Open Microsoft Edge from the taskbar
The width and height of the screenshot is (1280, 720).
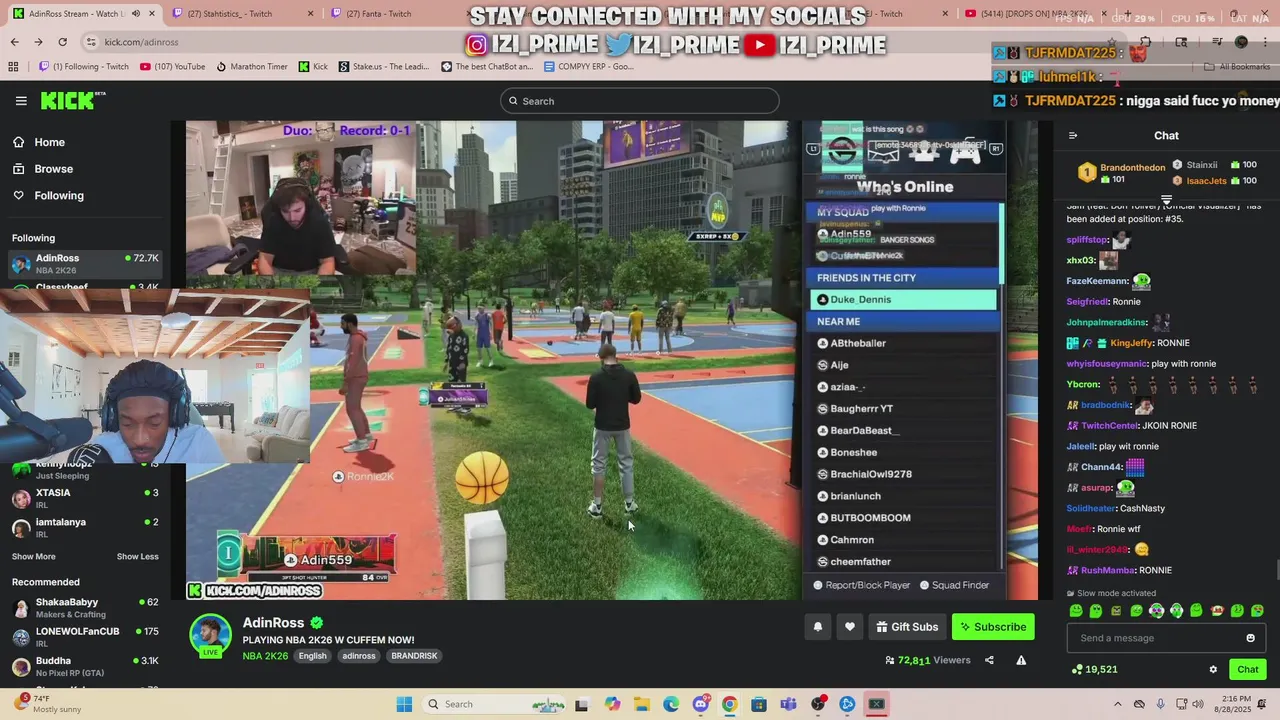[671, 704]
